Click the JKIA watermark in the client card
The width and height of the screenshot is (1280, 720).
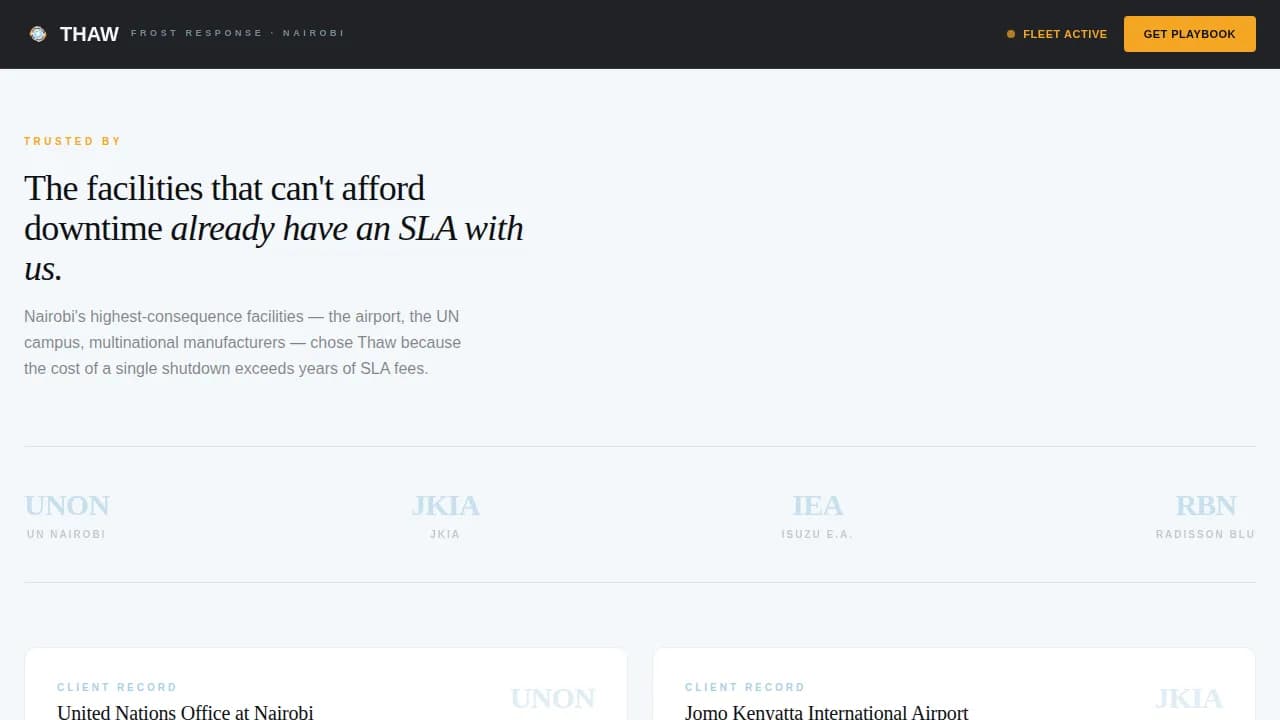(x=1189, y=698)
